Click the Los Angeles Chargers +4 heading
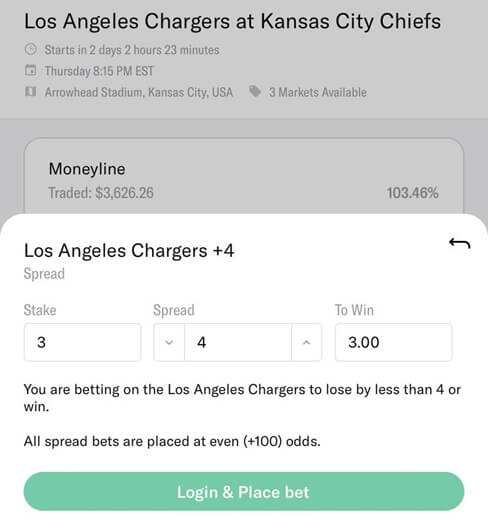 (x=129, y=251)
